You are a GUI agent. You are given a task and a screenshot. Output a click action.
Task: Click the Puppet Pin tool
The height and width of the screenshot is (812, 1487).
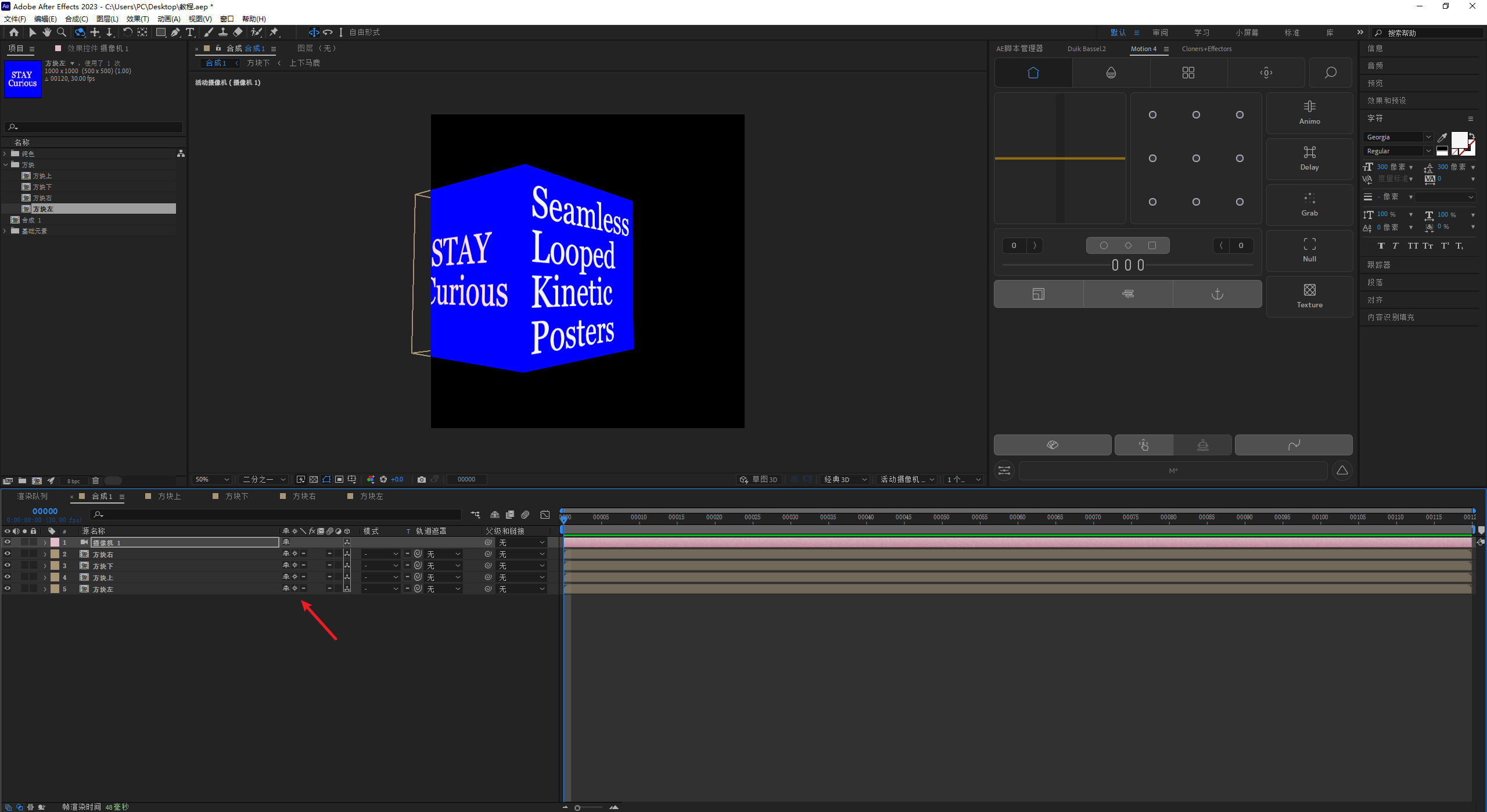pos(274,33)
